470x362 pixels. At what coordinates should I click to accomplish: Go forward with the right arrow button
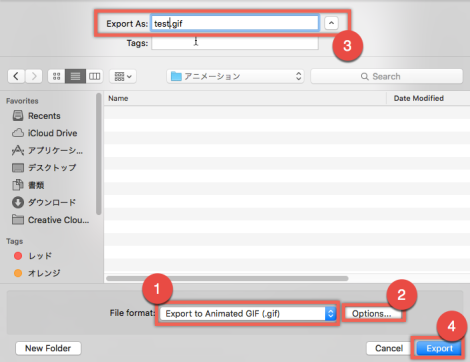tap(34, 76)
